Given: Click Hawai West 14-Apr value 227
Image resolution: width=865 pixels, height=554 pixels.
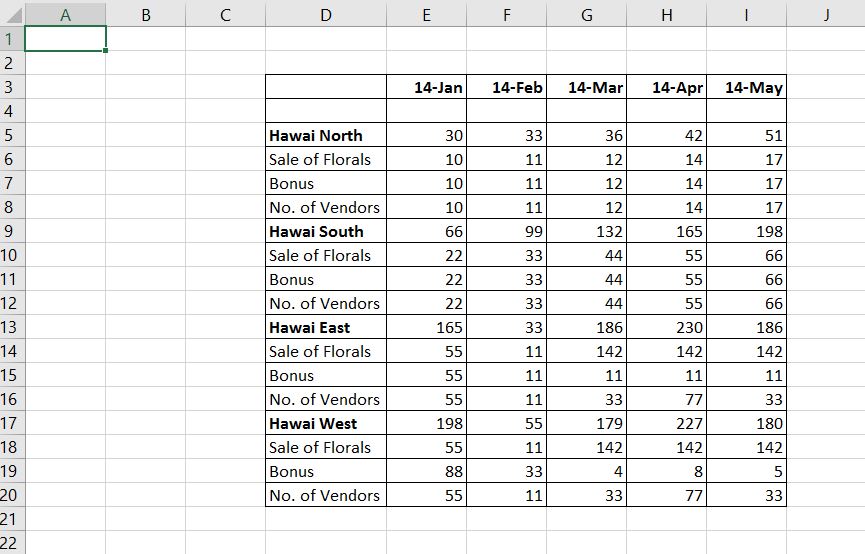Looking at the screenshot, I should pyautogui.click(x=666, y=423).
